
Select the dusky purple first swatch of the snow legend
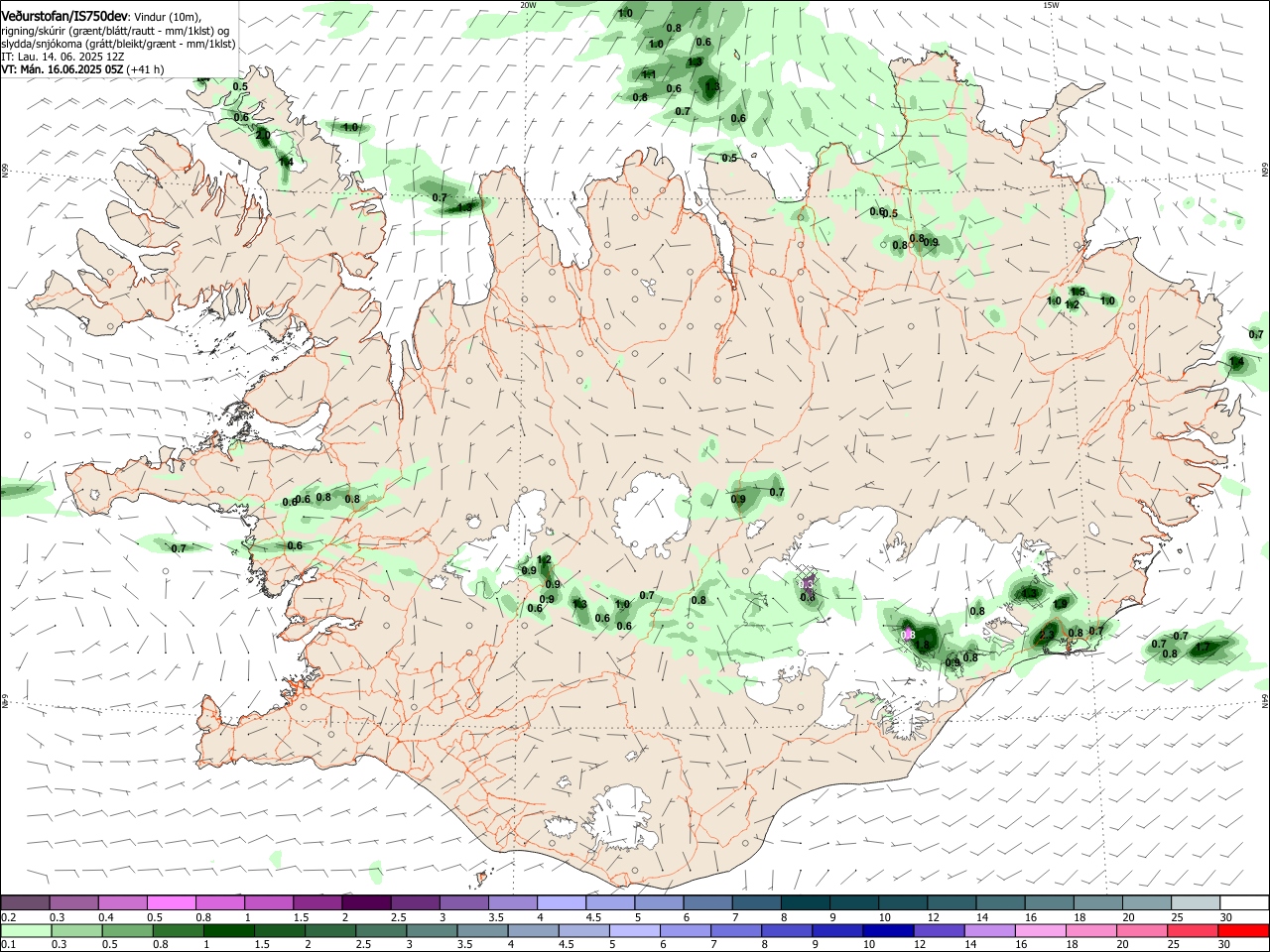tap(25, 902)
